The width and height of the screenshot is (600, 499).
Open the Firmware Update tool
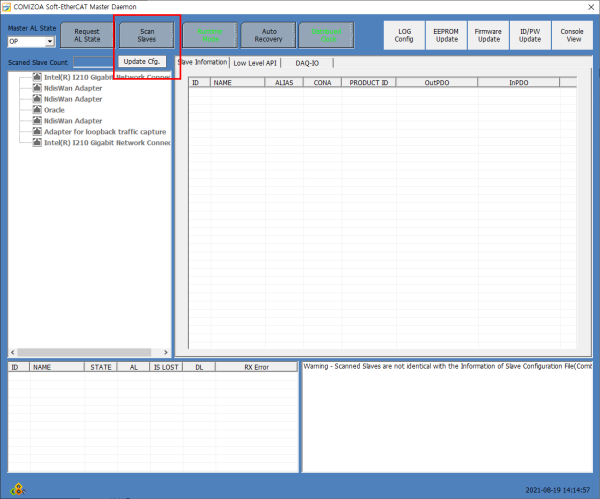(x=488, y=35)
